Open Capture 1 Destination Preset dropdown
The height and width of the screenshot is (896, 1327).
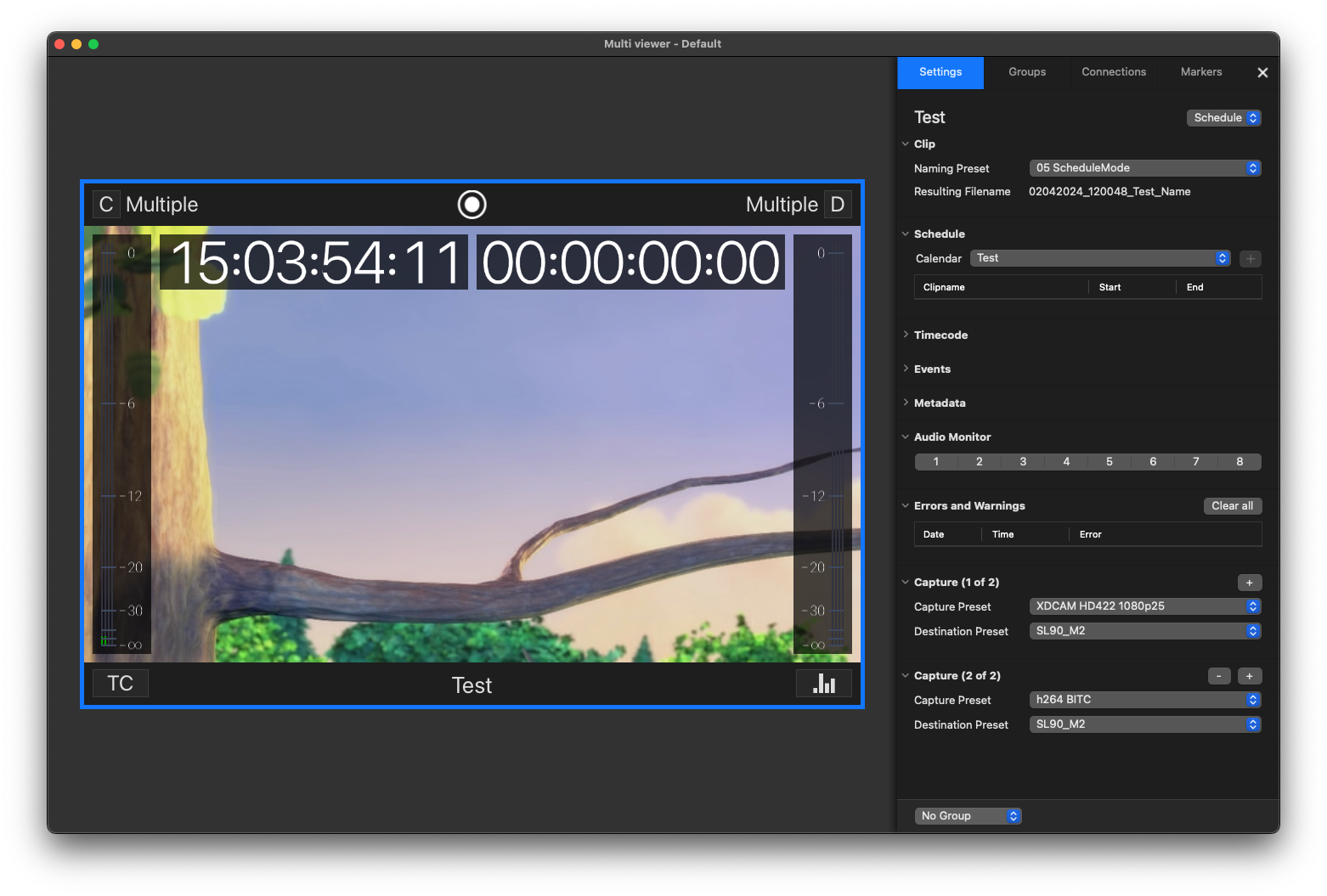1145,631
